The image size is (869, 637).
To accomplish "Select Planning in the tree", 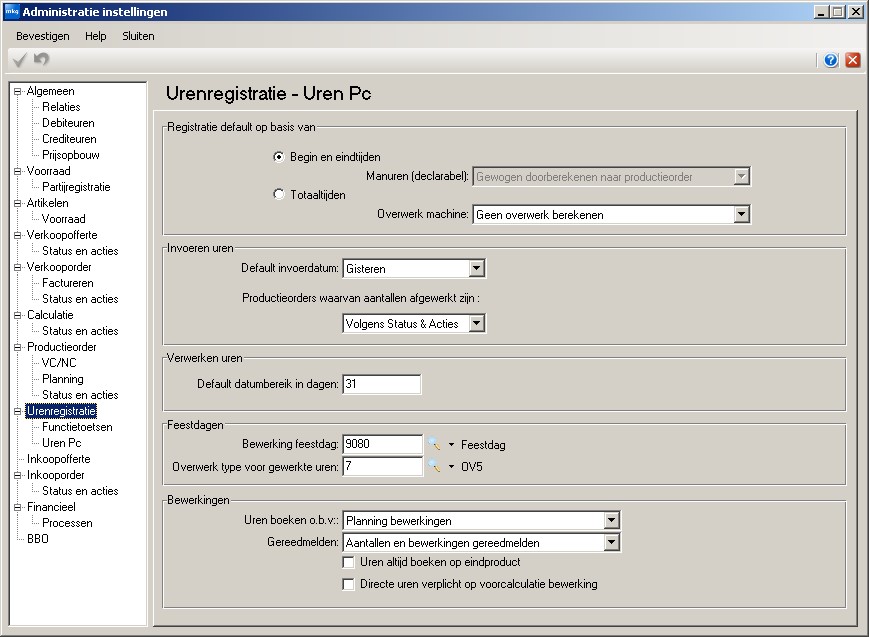I will point(63,379).
